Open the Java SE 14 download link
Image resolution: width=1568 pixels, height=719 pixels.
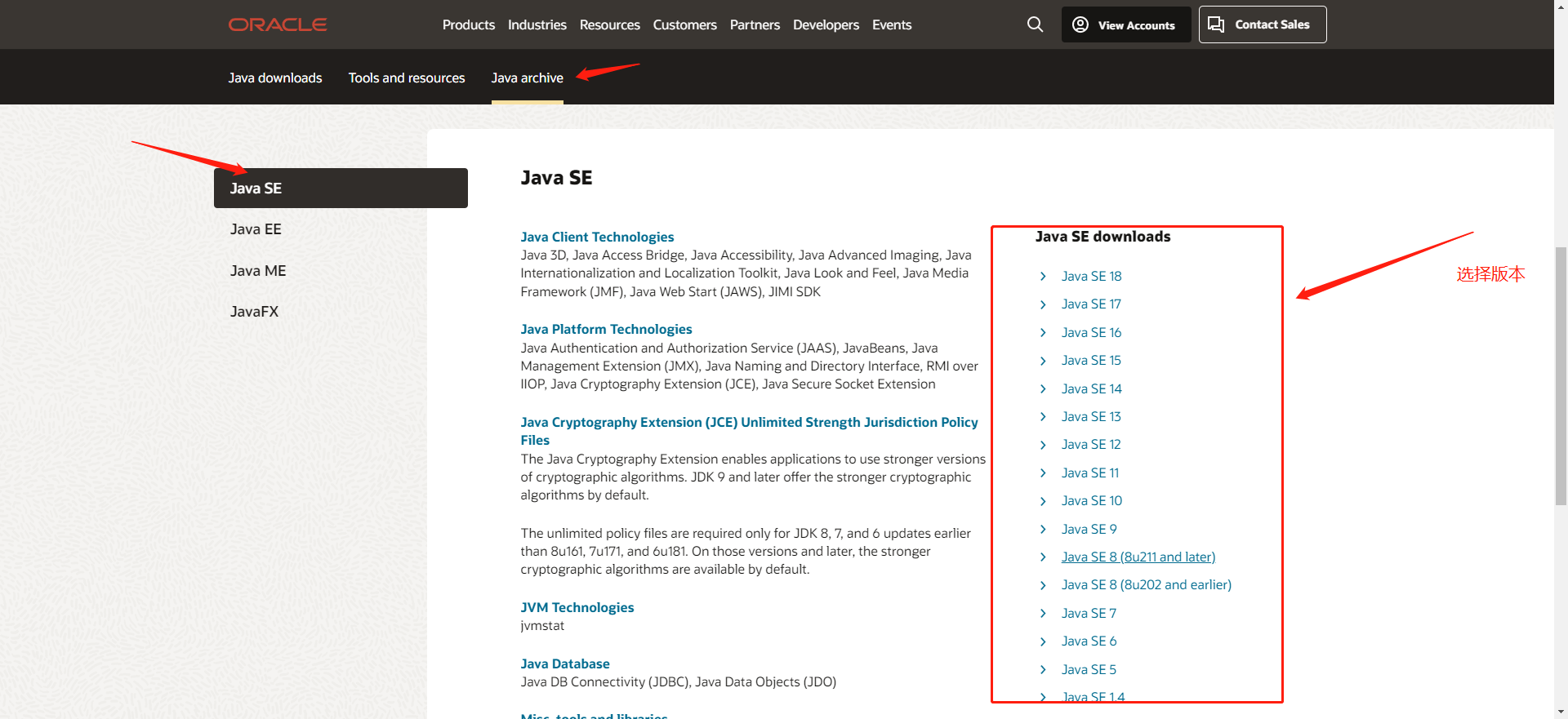(1092, 389)
